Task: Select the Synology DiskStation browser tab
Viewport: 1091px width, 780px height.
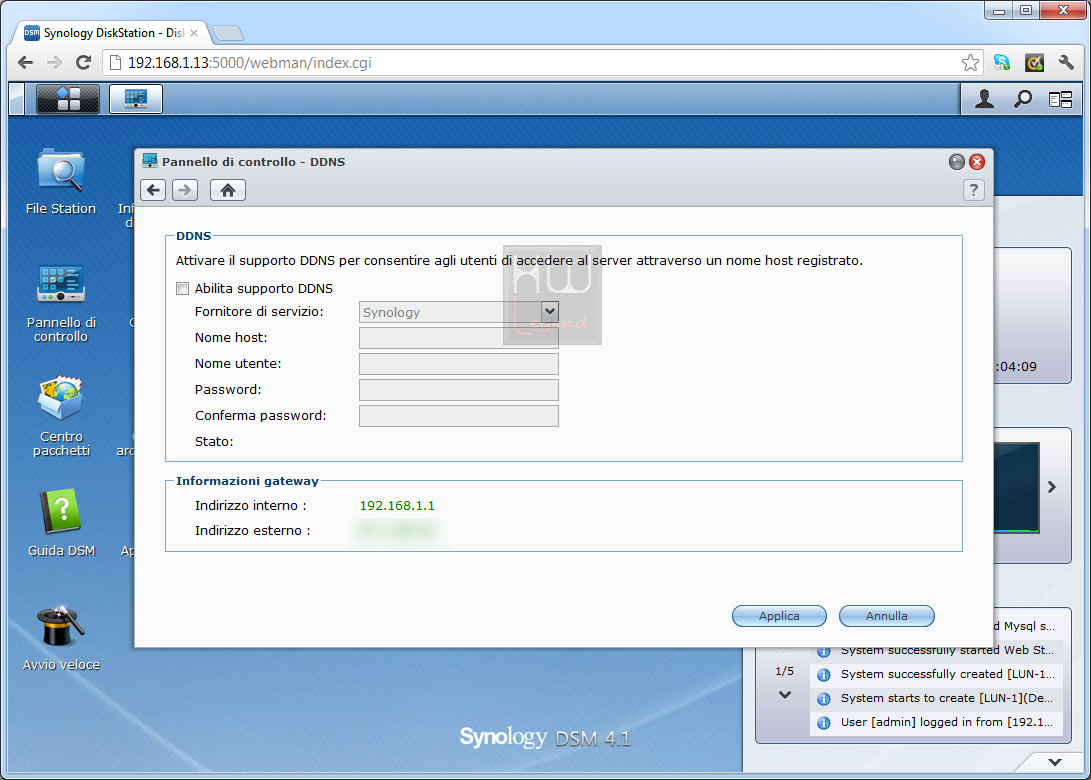Action: [x=111, y=33]
